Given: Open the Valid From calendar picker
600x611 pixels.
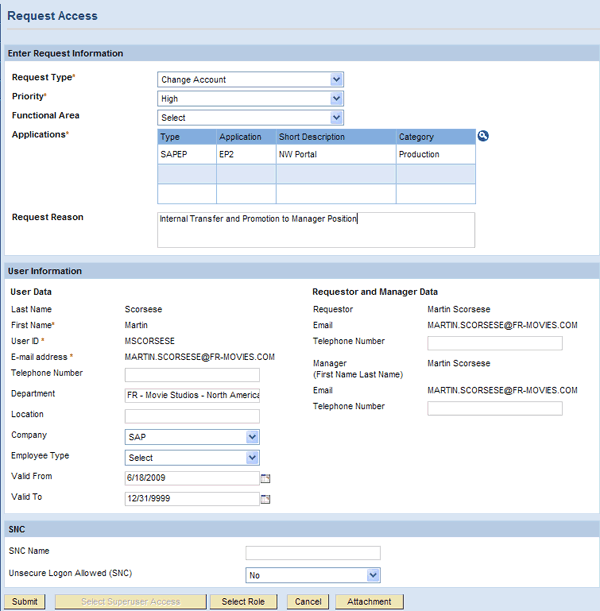Looking at the screenshot, I should tap(266, 478).
